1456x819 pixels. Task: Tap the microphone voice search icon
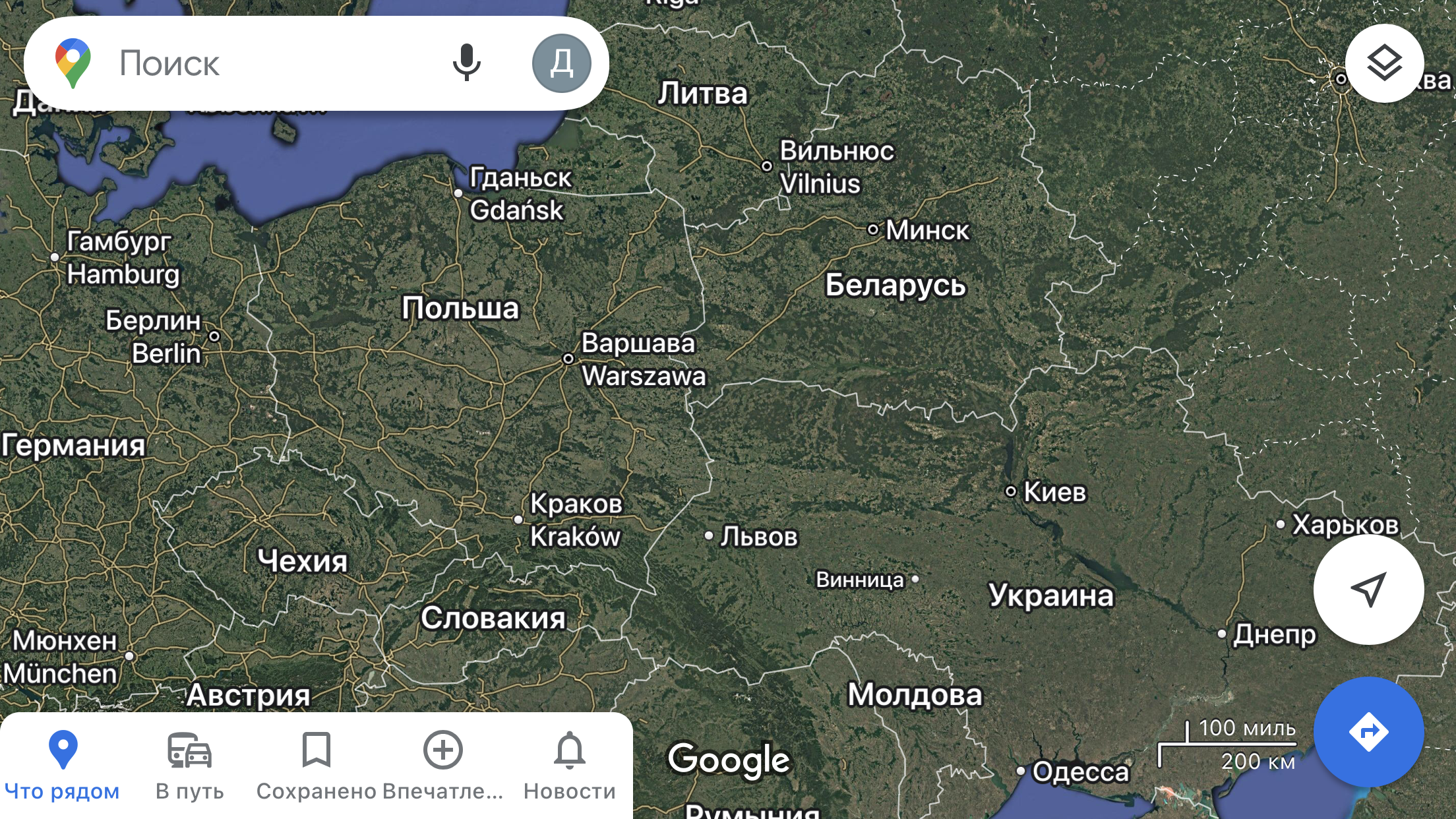pyautogui.click(x=466, y=63)
